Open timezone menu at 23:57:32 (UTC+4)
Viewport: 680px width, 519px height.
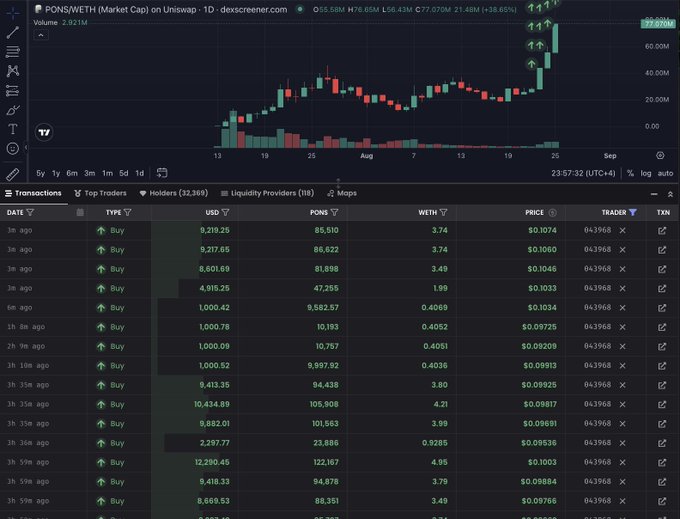click(583, 173)
